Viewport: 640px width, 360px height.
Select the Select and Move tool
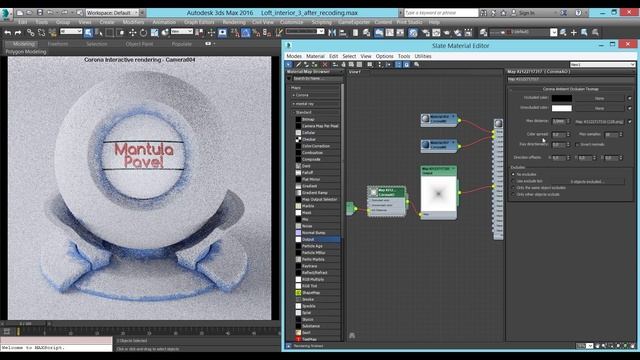pyautogui.click(x=132, y=32)
